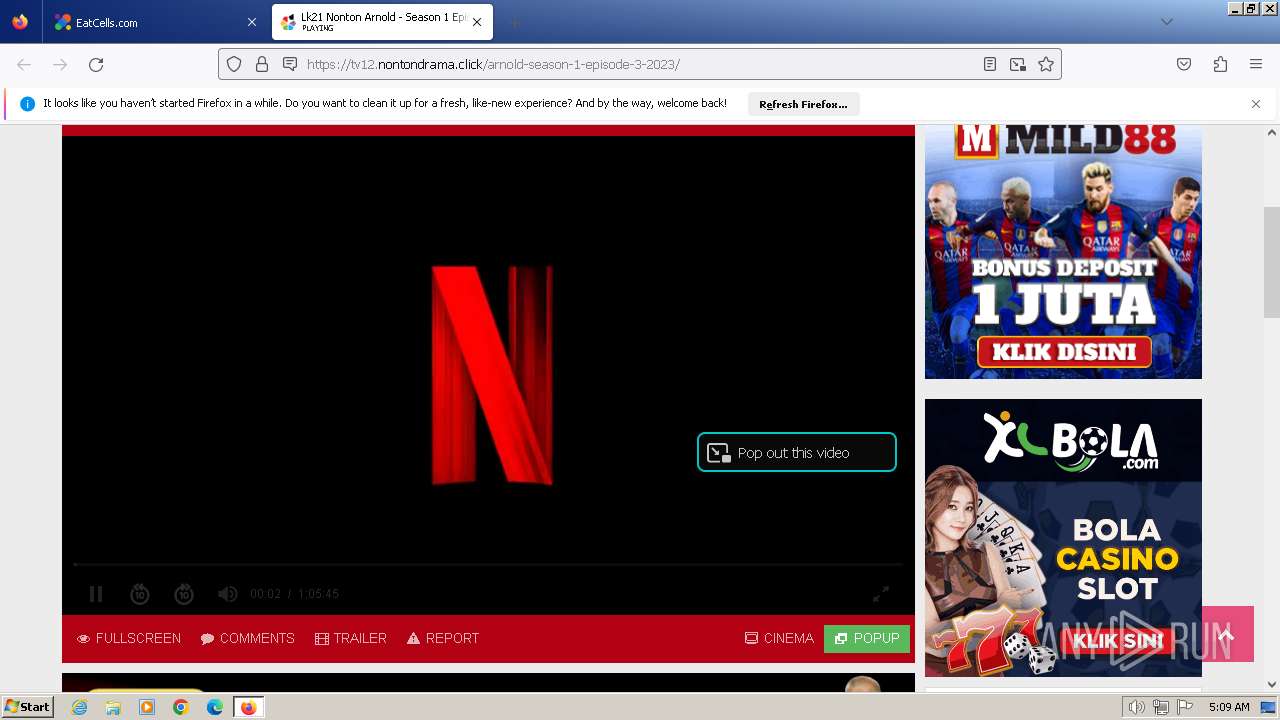The image size is (1280, 720).
Task: Expand the list all tabs dropdown
Action: click(x=1166, y=22)
